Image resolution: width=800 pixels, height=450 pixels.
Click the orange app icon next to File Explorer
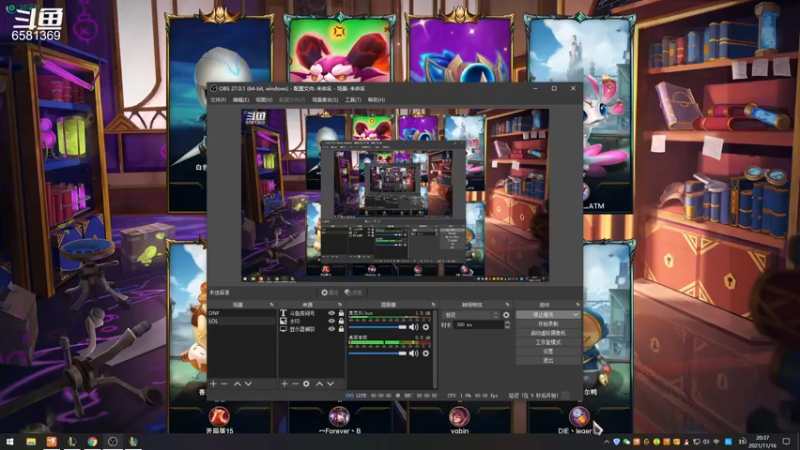[52, 441]
